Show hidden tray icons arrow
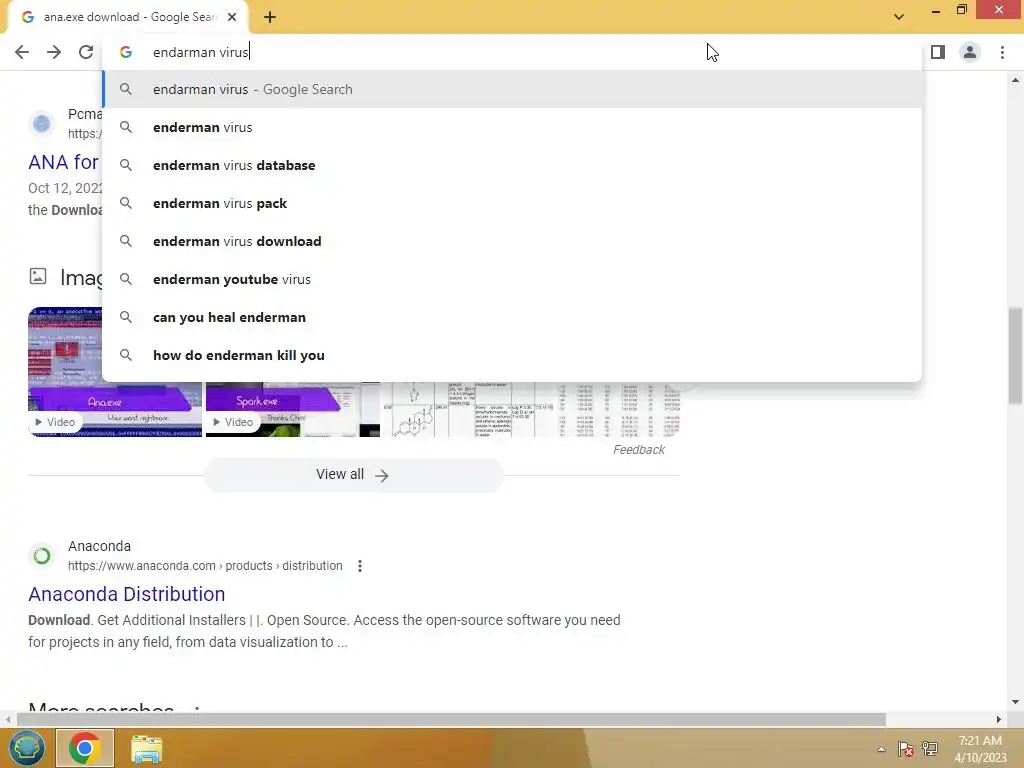The width and height of the screenshot is (1024, 768). pyautogui.click(x=881, y=749)
